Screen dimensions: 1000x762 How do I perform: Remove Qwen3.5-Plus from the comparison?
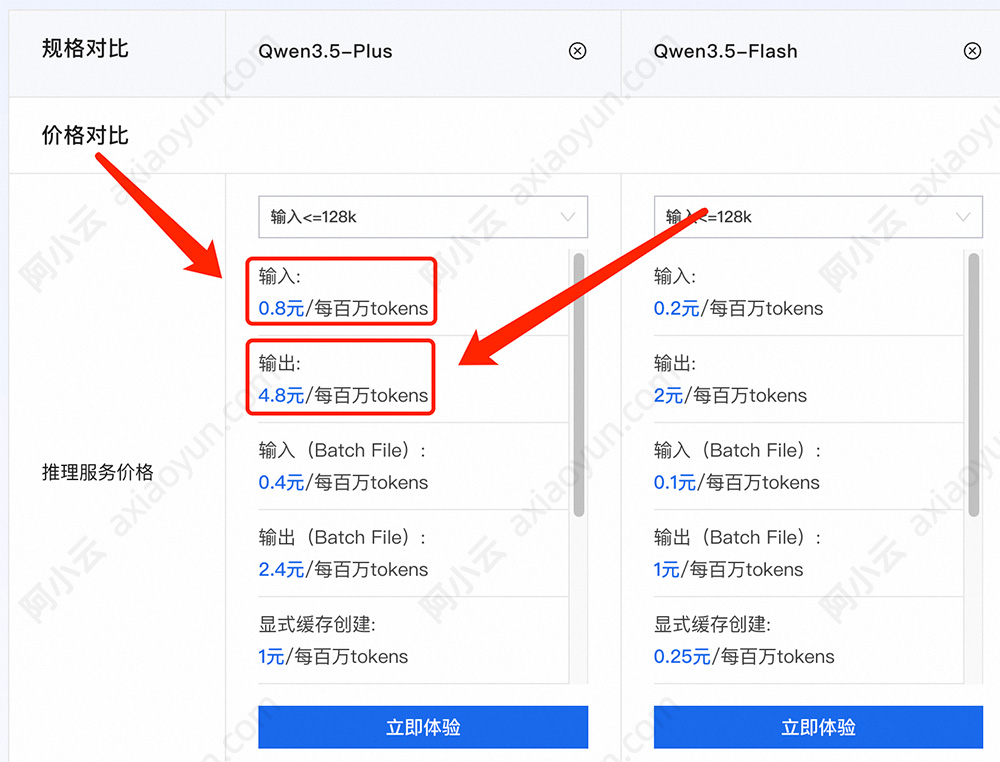coord(577,51)
